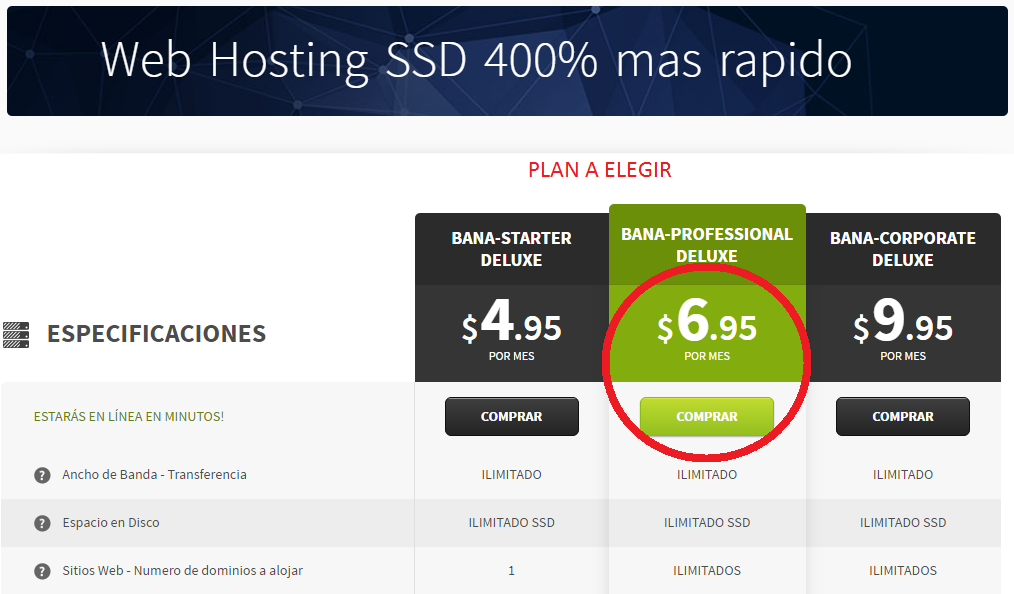The image size is (1014, 594).
Task: Click ILIMITADOS sites value under Bana-Corporate
Action: pos(903,571)
